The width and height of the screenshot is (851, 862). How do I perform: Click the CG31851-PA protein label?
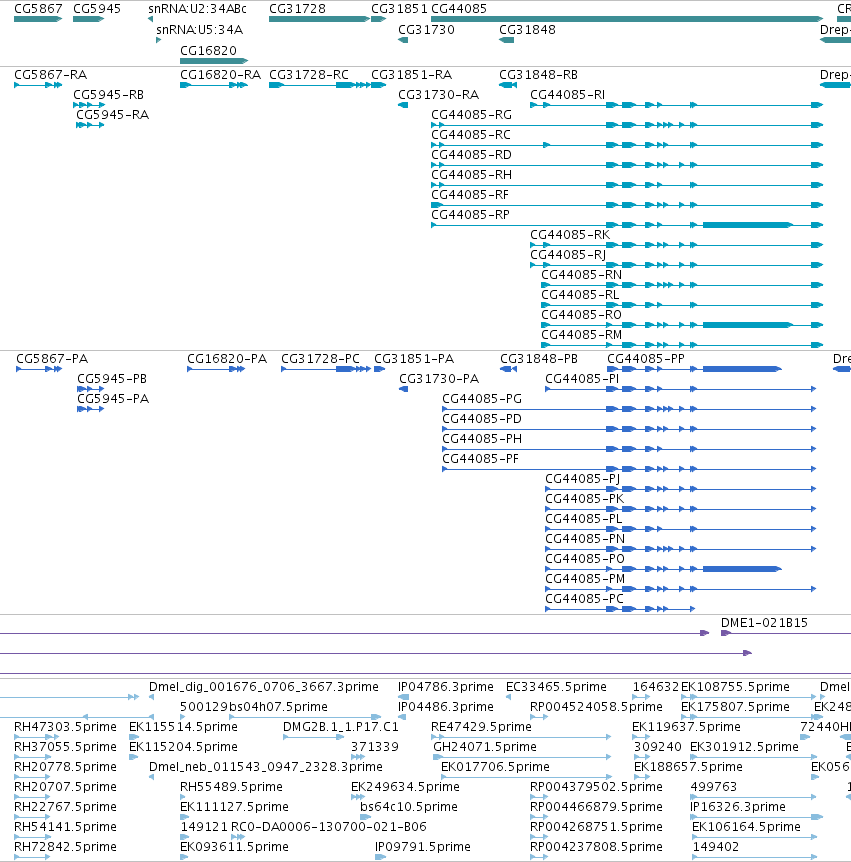pos(414,359)
